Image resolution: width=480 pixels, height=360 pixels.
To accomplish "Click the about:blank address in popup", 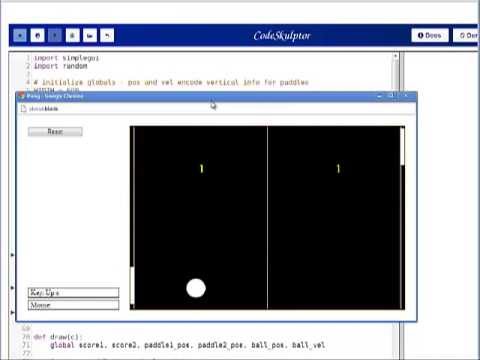I will [43, 109].
